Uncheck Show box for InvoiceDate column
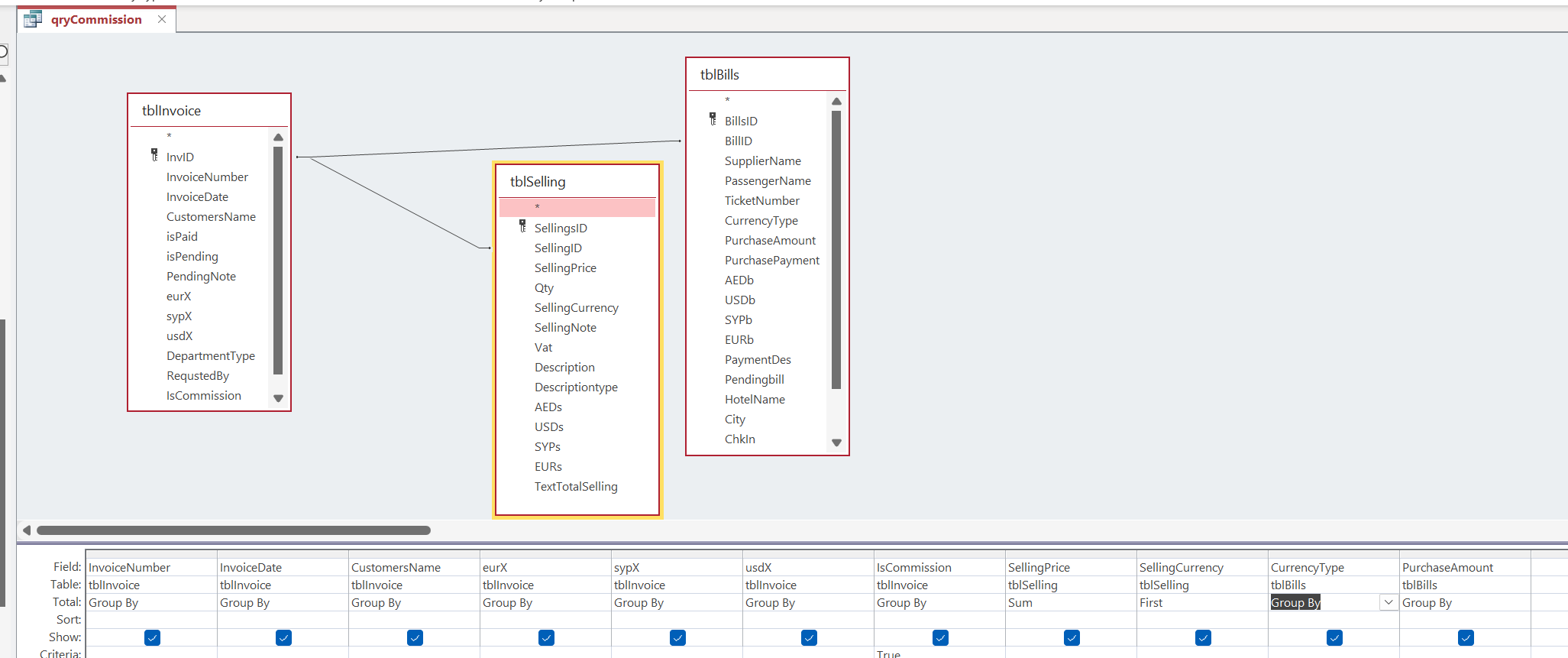The image size is (1568, 658). coord(283,637)
